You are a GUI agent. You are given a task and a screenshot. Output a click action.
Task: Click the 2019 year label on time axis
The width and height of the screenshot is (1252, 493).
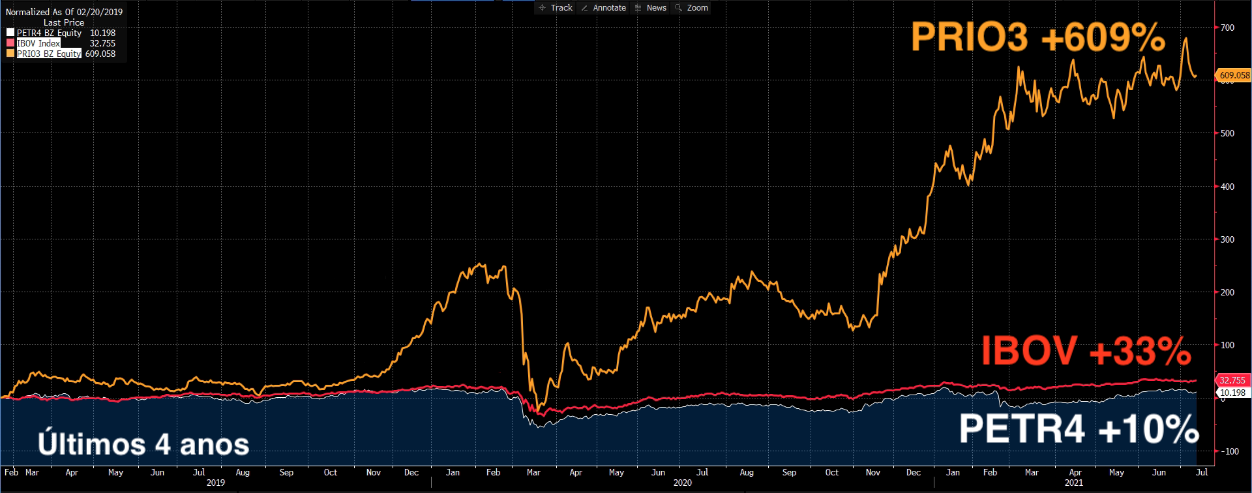[x=216, y=481]
